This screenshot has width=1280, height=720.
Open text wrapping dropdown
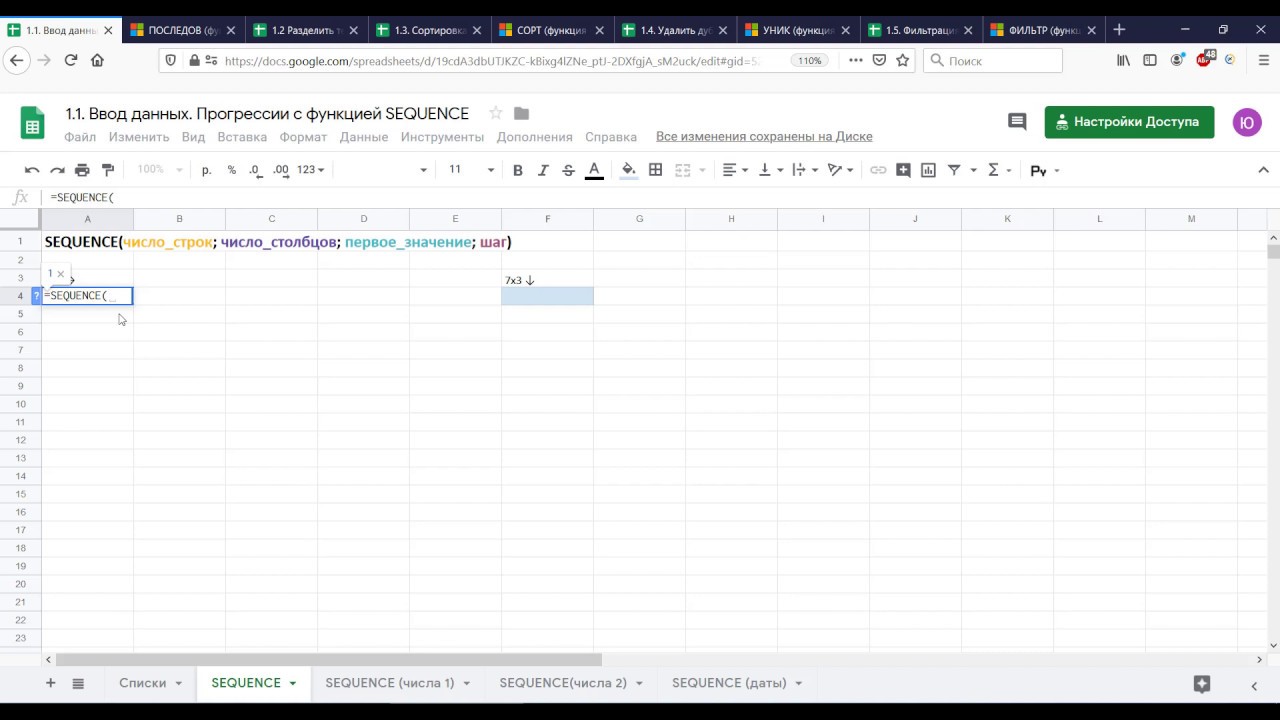click(x=804, y=170)
